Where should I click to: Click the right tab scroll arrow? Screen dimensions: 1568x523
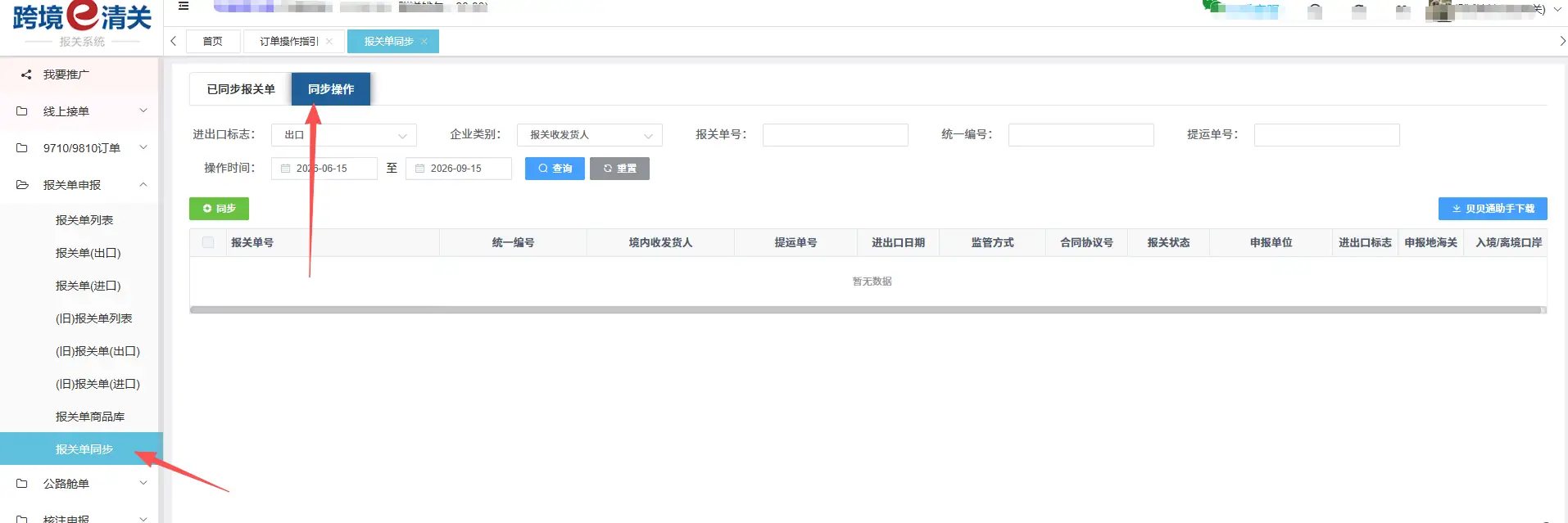coord(1562,41)
